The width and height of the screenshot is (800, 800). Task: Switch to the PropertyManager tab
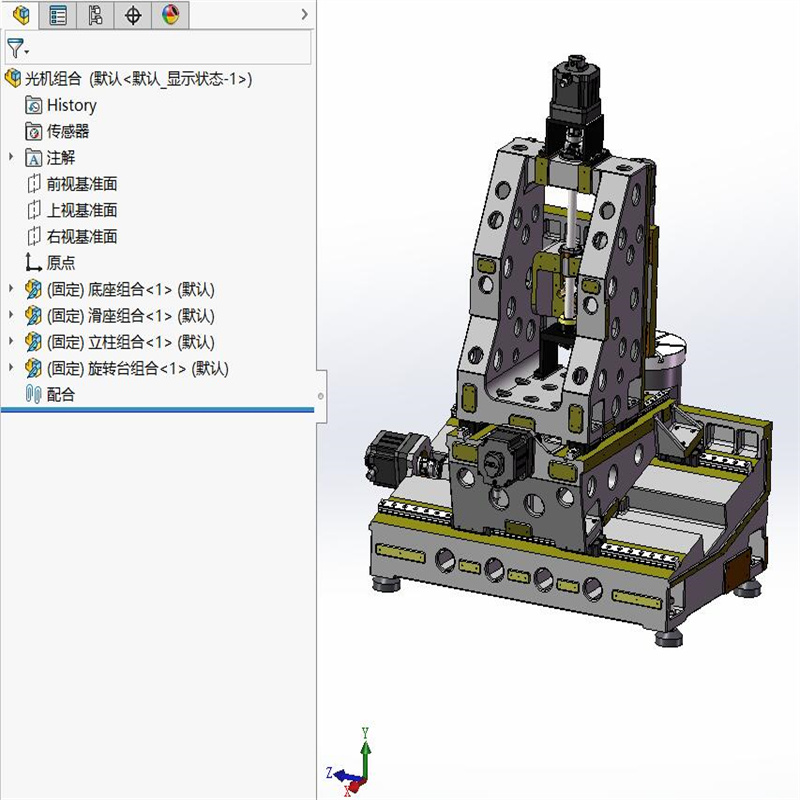click(58, 15)
